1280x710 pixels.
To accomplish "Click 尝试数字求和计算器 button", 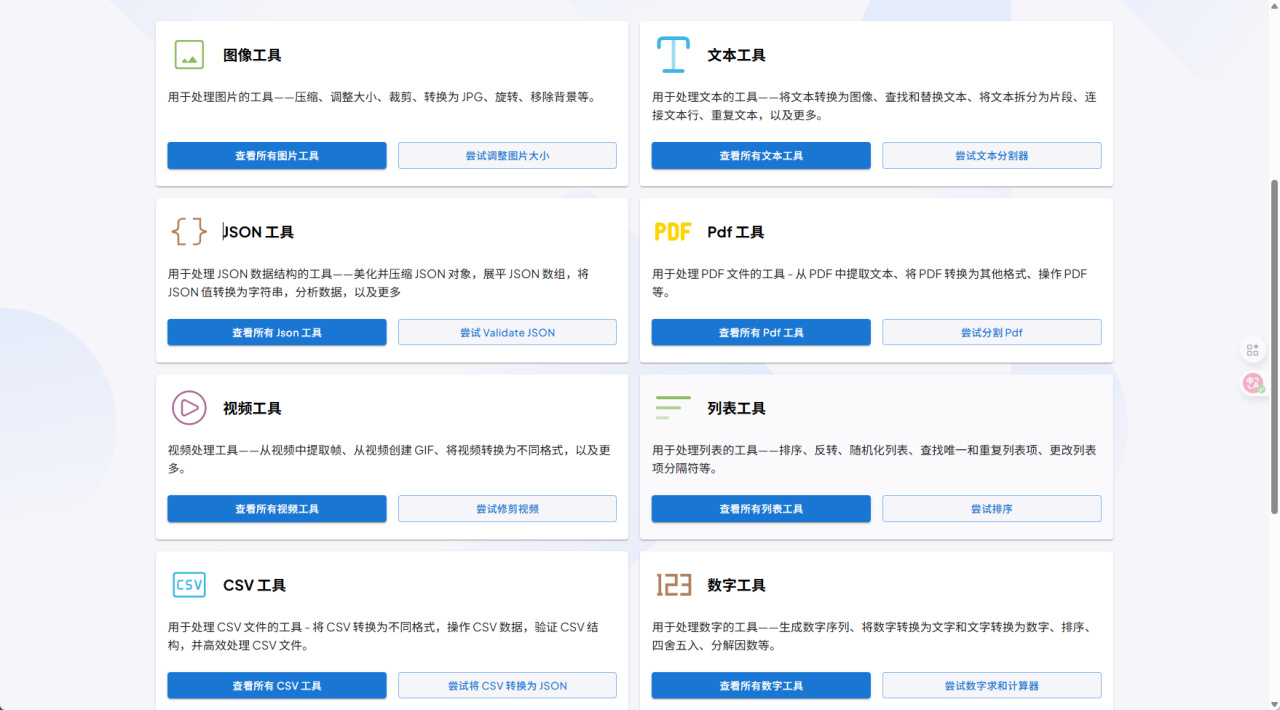I will (992, 686).
